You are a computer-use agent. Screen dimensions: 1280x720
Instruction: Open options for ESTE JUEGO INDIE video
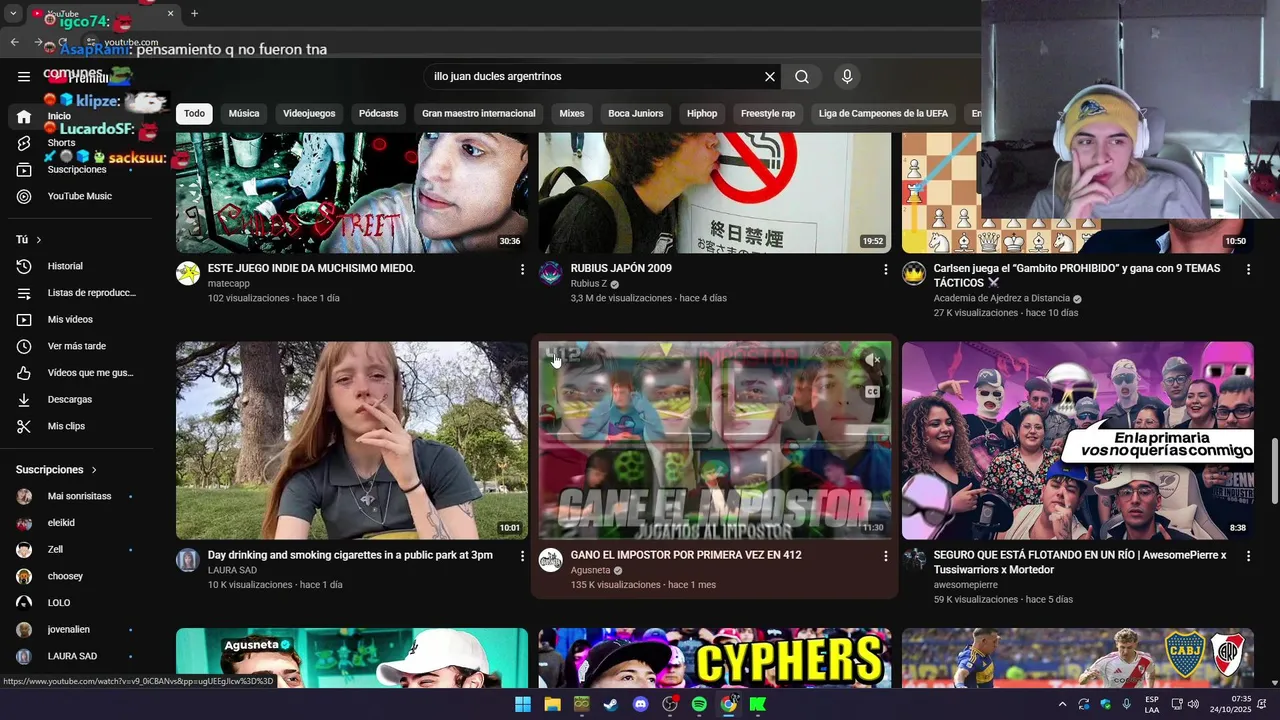pyautogui.click(x=522, y=269)
